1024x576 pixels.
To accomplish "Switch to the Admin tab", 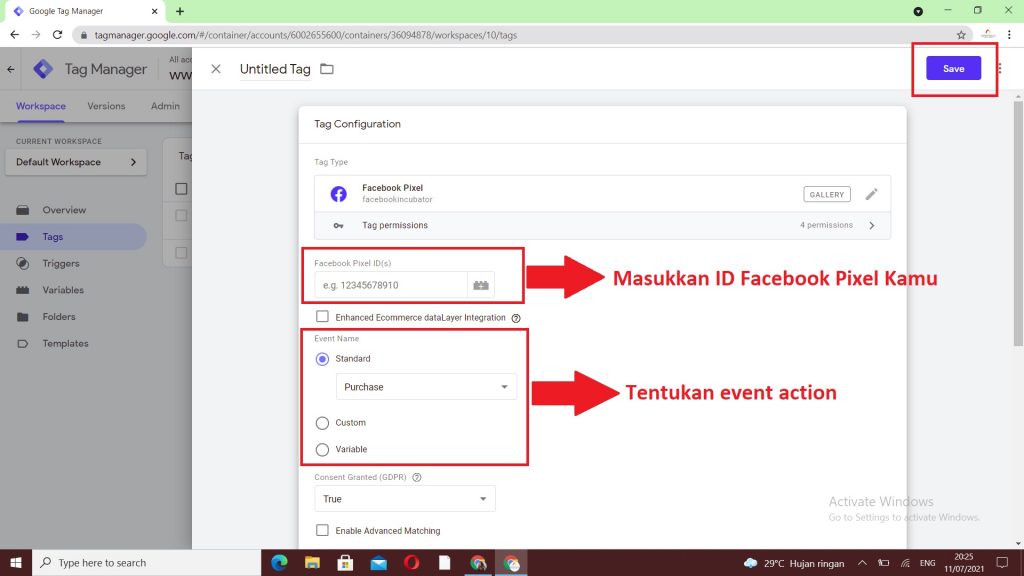I will [164, 105].
